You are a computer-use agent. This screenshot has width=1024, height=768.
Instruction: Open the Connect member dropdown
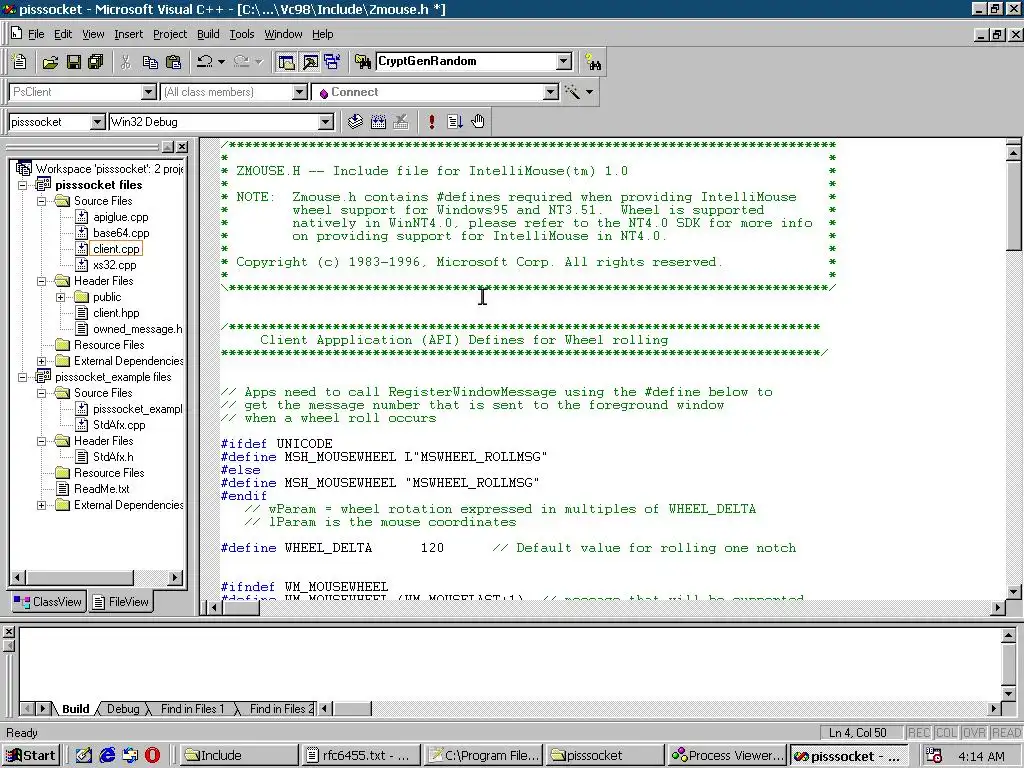(x=551, y=92)
